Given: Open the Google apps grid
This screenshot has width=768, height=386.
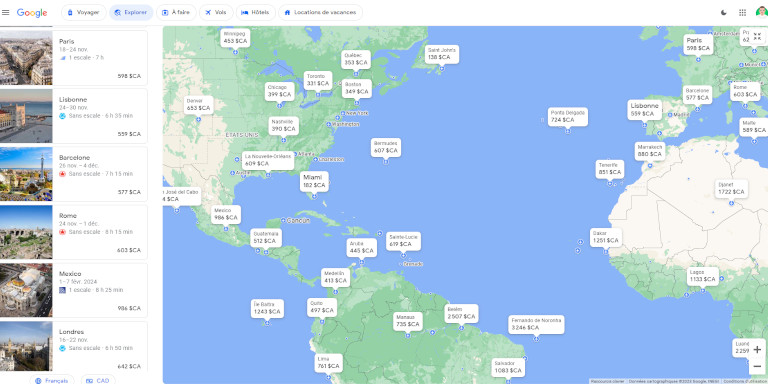Looking at the screenshot, I should (x=743, y=13).
